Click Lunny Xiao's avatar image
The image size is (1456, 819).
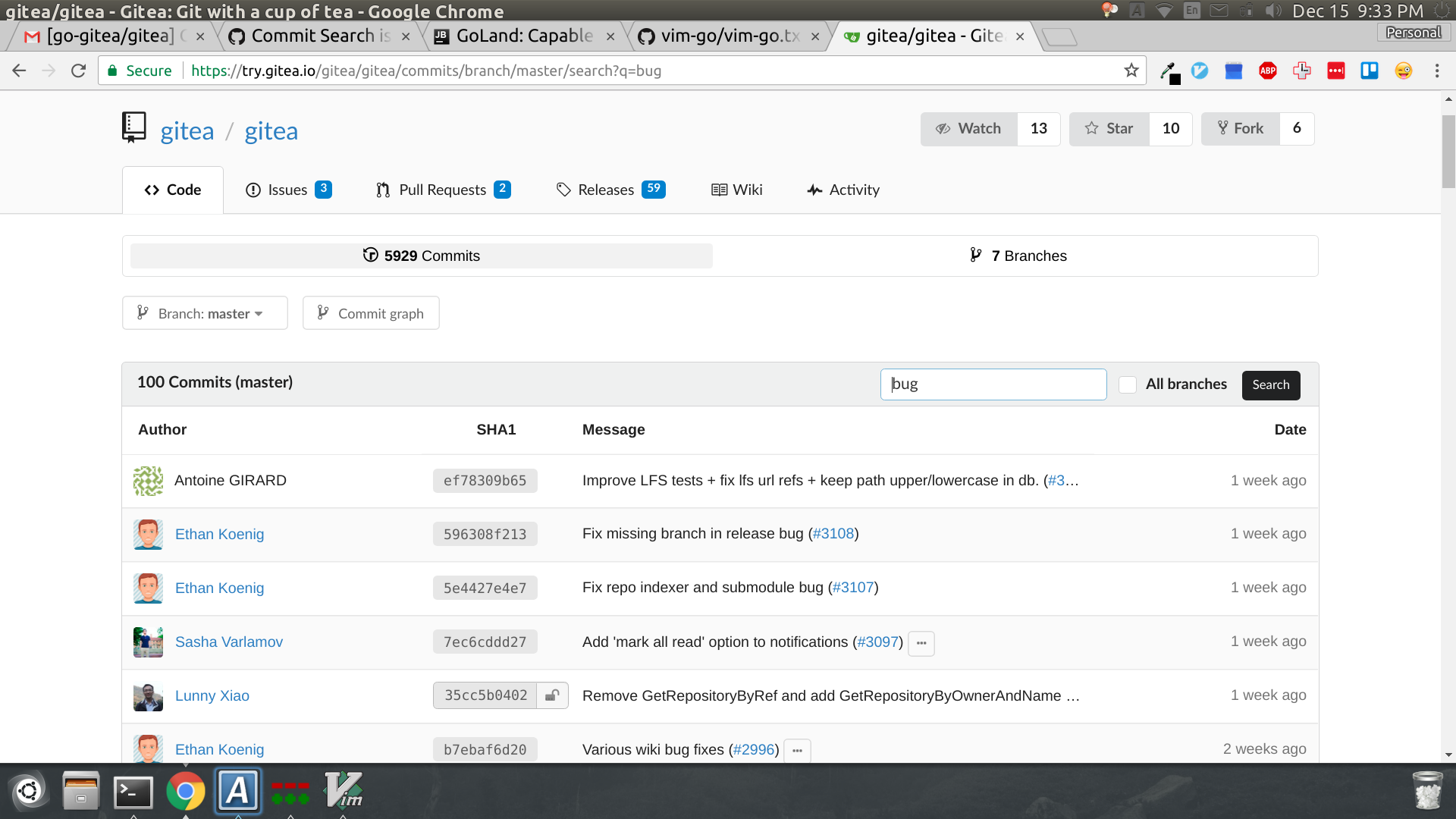149,696
